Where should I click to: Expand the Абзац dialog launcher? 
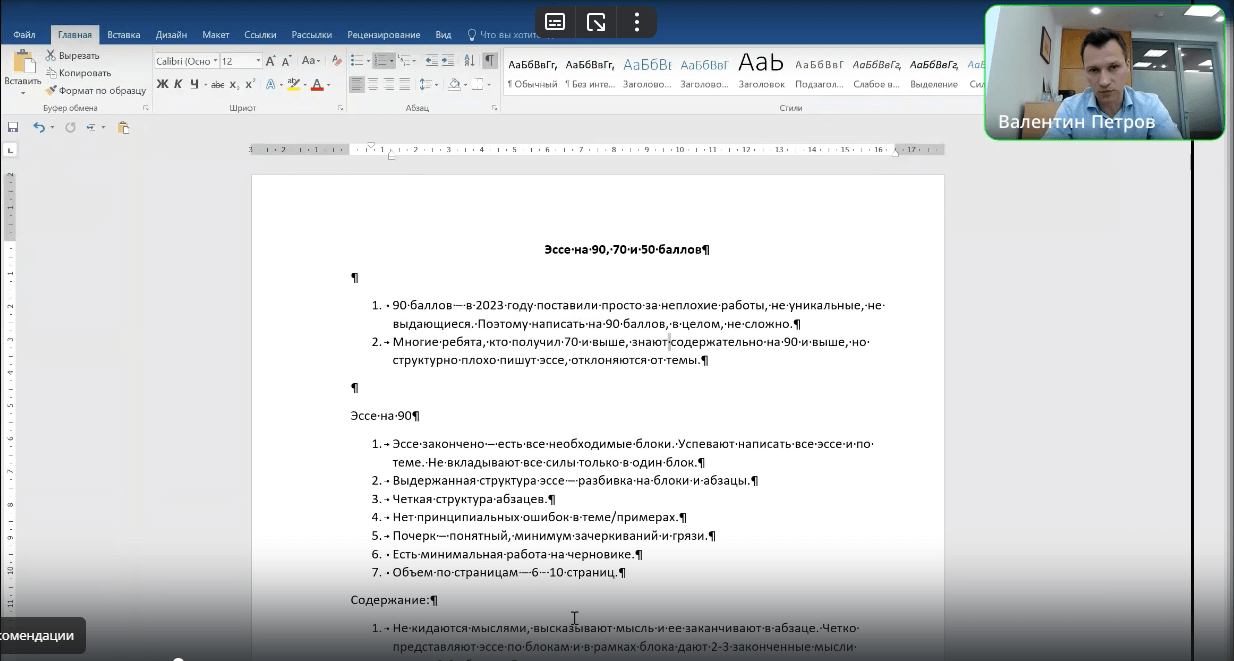point(495,108)
